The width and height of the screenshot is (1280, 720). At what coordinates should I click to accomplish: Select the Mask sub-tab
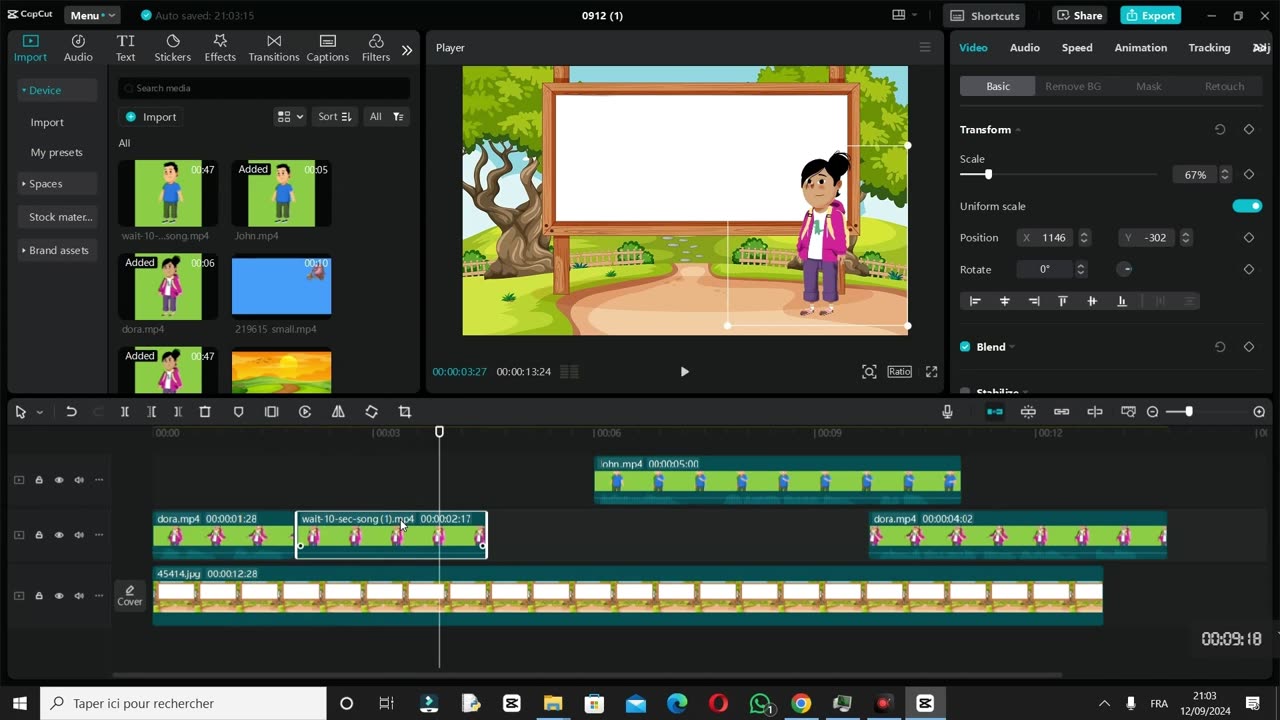[x=1149, y=86]
